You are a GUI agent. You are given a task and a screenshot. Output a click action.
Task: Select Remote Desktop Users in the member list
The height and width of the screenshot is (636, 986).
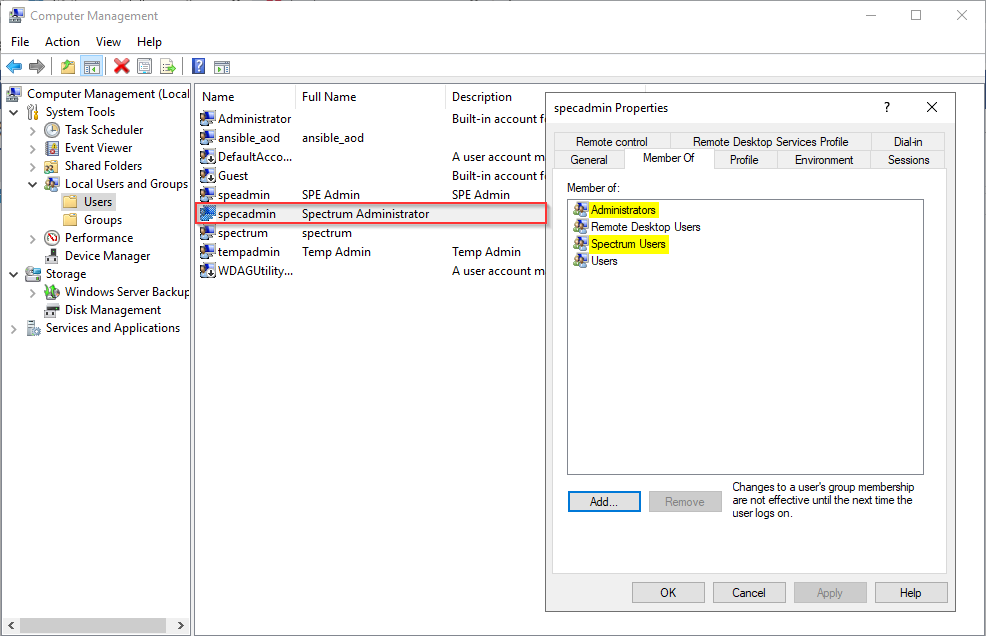click(645, 227)
